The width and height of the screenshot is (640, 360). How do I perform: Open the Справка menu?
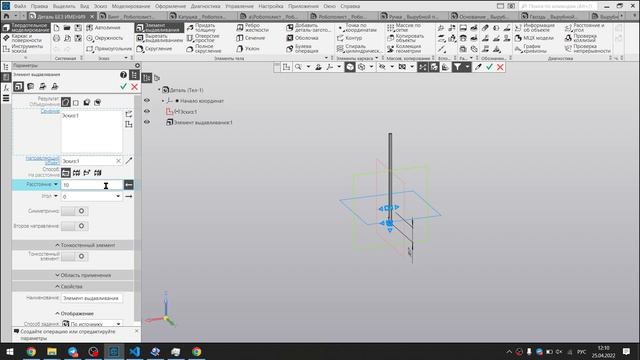pos(350,6)
